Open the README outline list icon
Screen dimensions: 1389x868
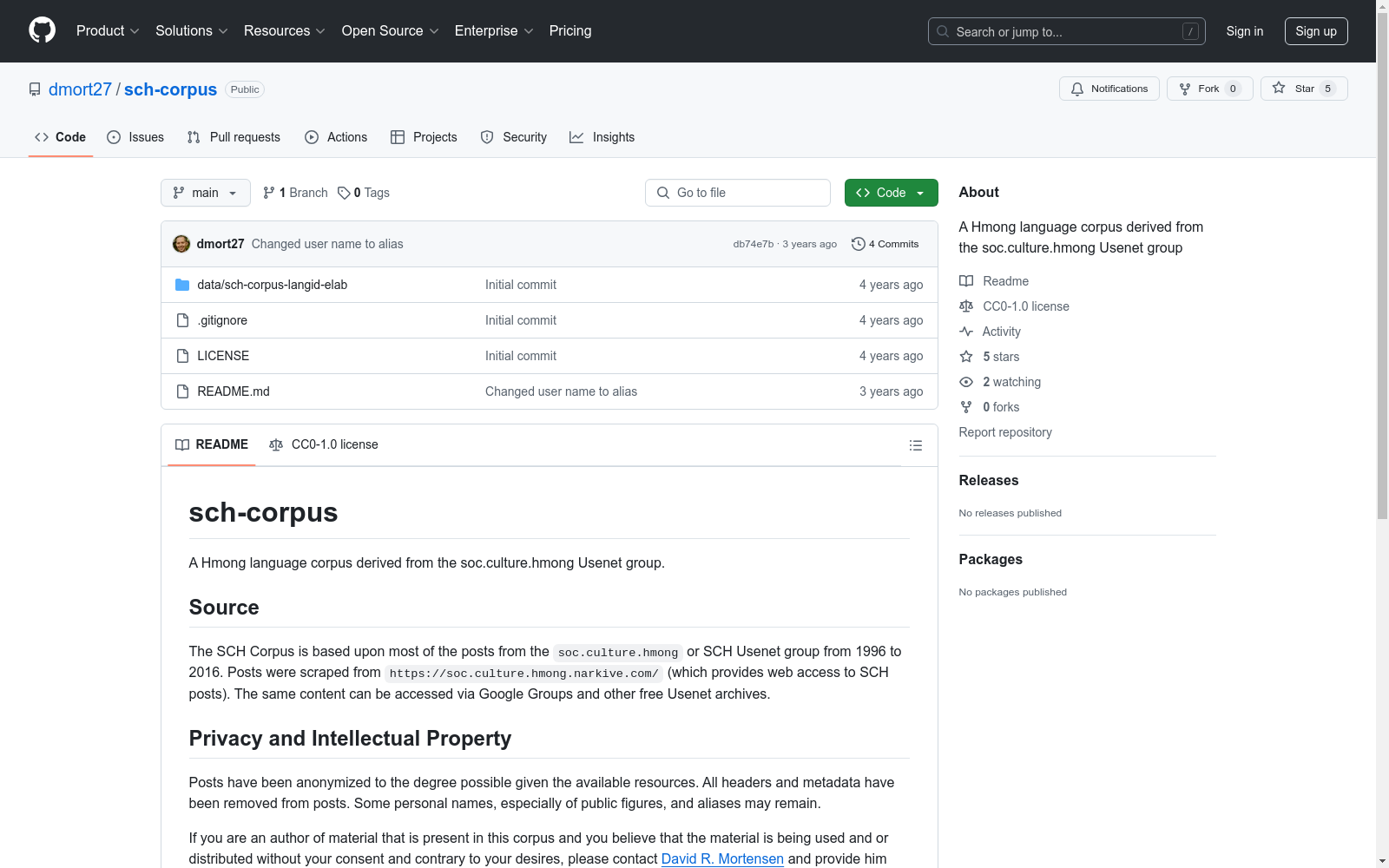(x=916, y=445)
